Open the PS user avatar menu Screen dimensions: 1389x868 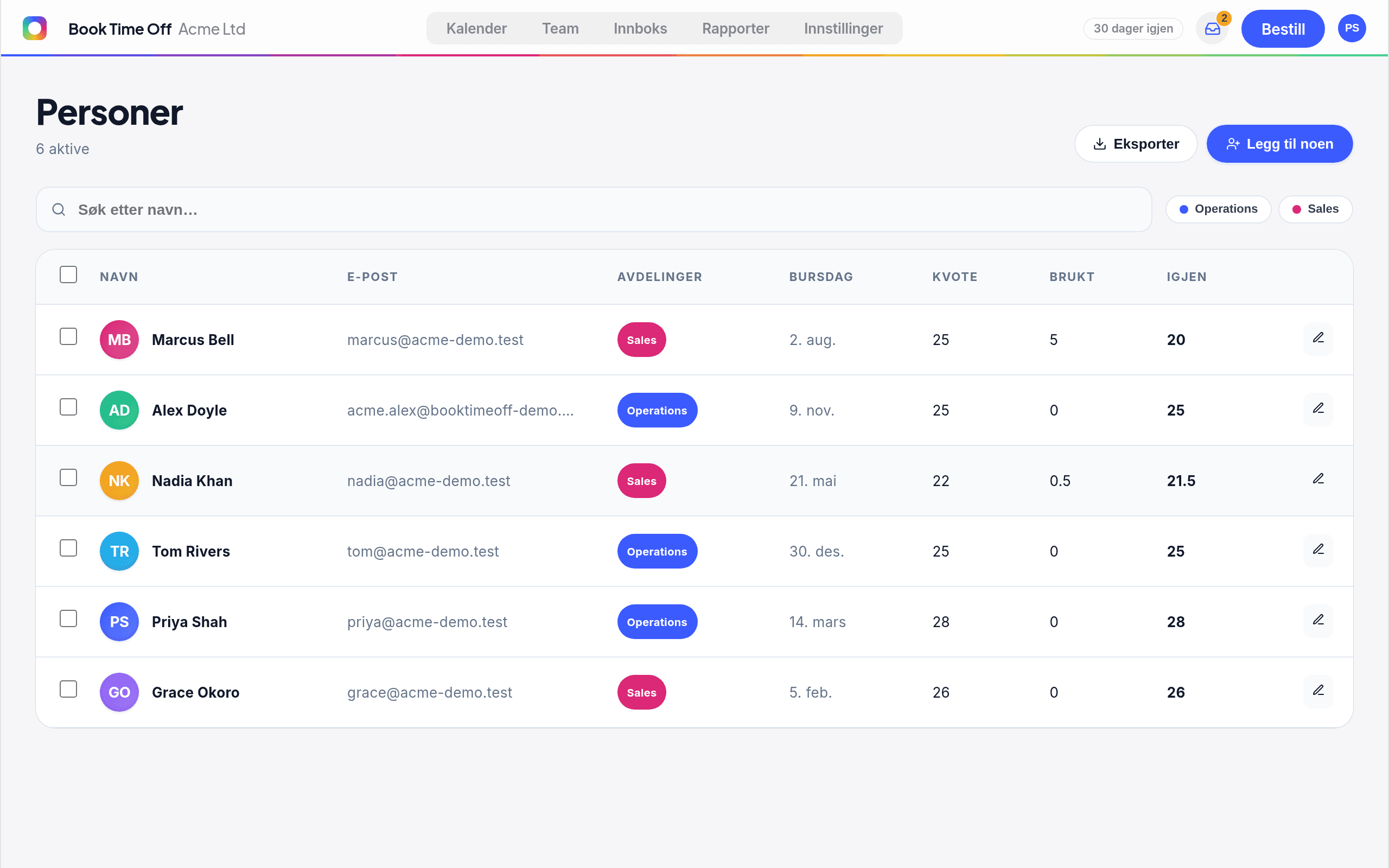pos(1352,28)
